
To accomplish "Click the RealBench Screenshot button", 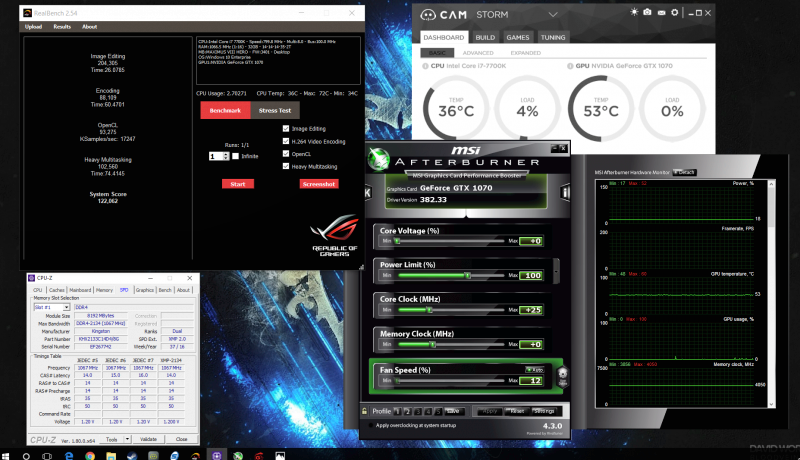I will [x=319, y=184].
